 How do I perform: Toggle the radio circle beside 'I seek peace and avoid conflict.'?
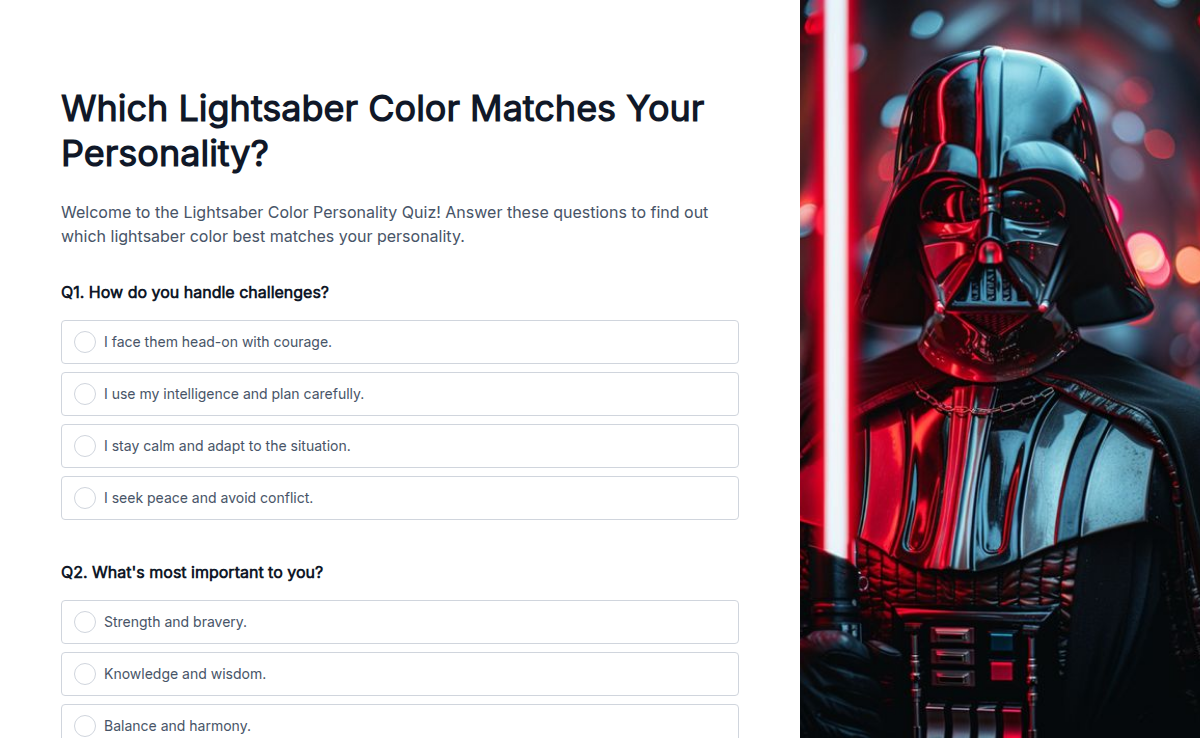pos(85,497)
